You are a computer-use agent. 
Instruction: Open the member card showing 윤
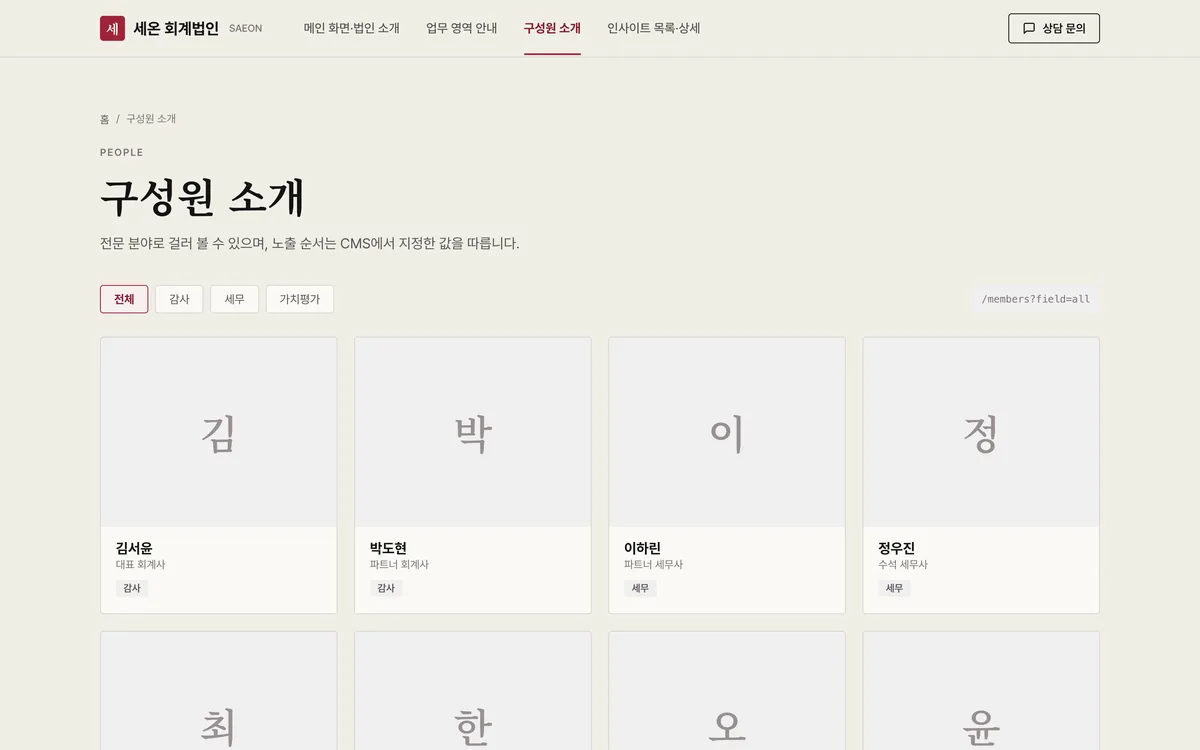pyautogui.click(x=981, y=691)
